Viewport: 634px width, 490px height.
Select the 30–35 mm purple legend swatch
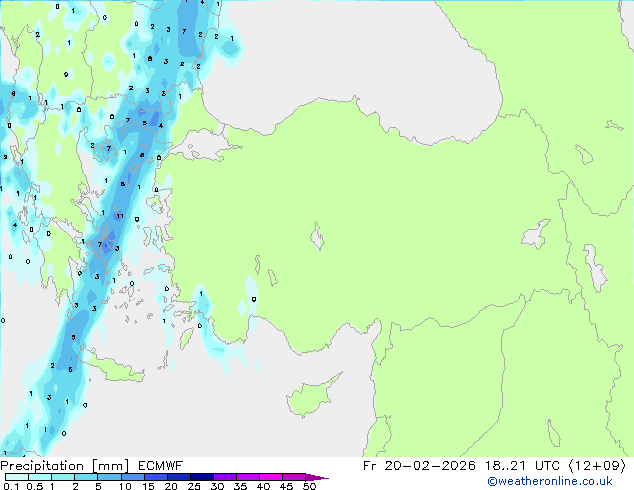coord(224,477)
